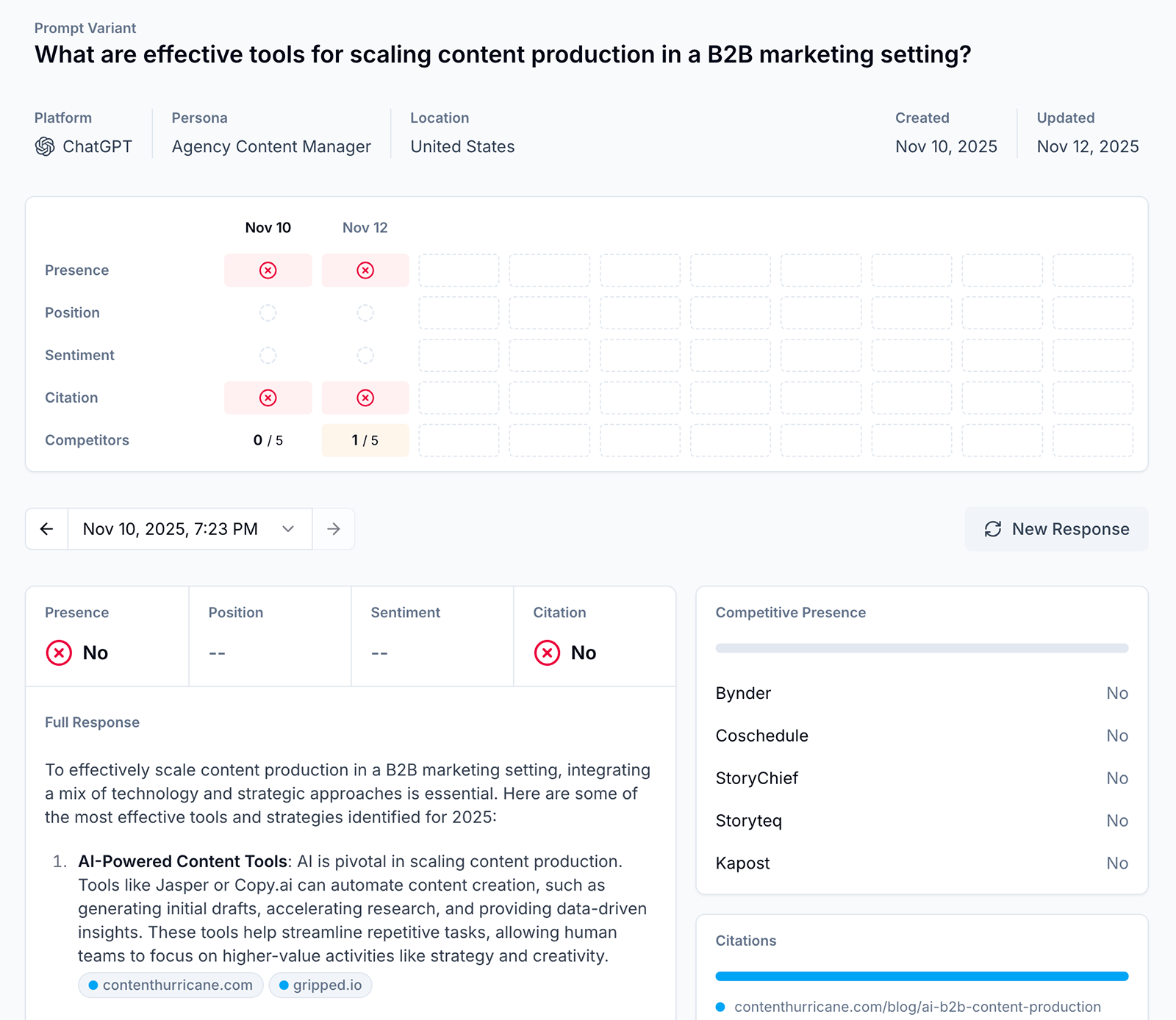The height and width of the screenshot is (1020, 1176).
Task: Click the Kapost competitor row name
Action: [743, 863]
